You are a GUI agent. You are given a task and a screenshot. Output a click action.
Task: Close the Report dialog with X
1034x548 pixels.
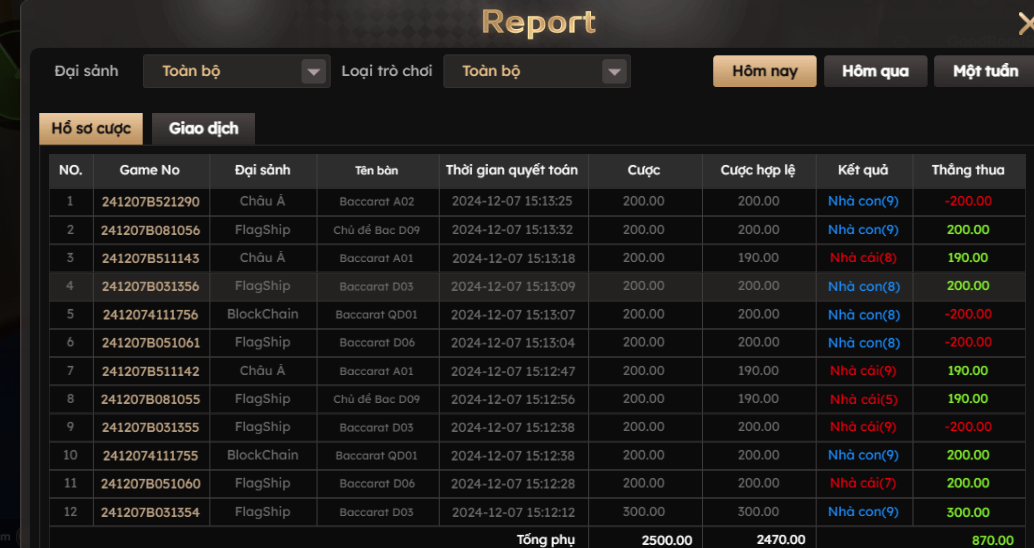click(x=1025, y=25)
